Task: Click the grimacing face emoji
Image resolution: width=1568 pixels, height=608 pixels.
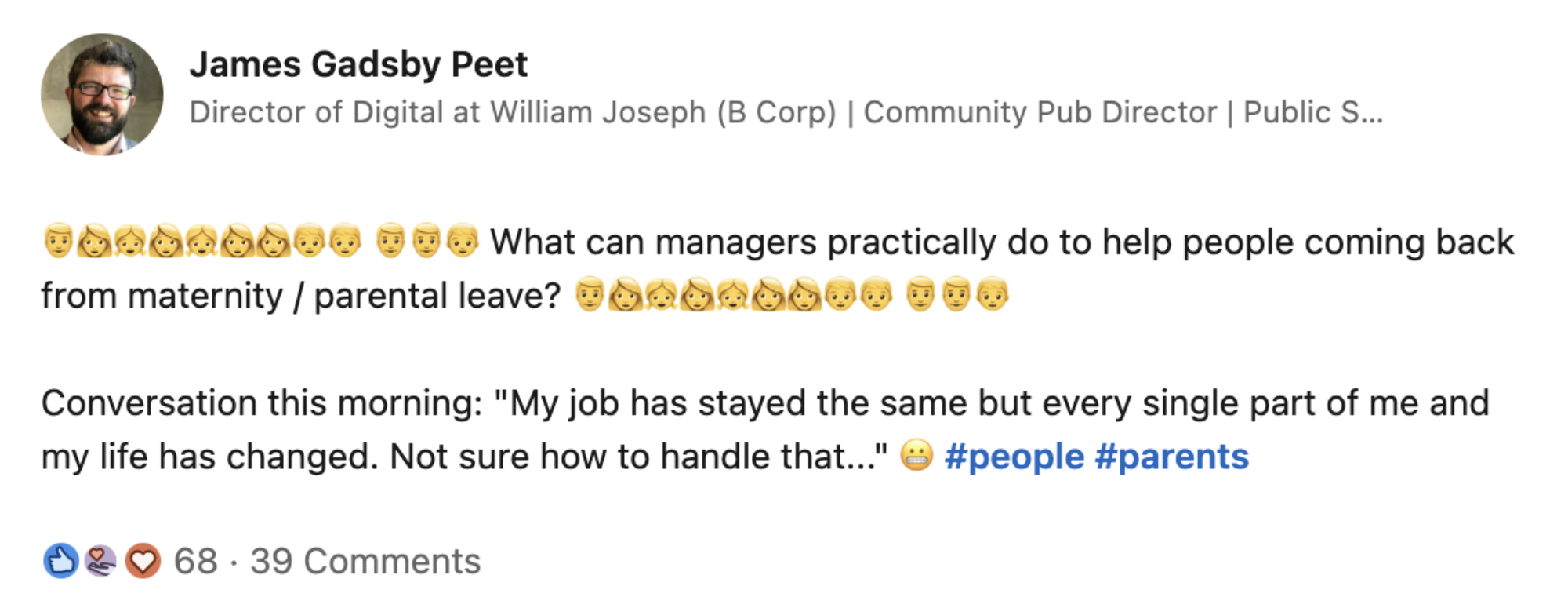Action: pos(916,456)
